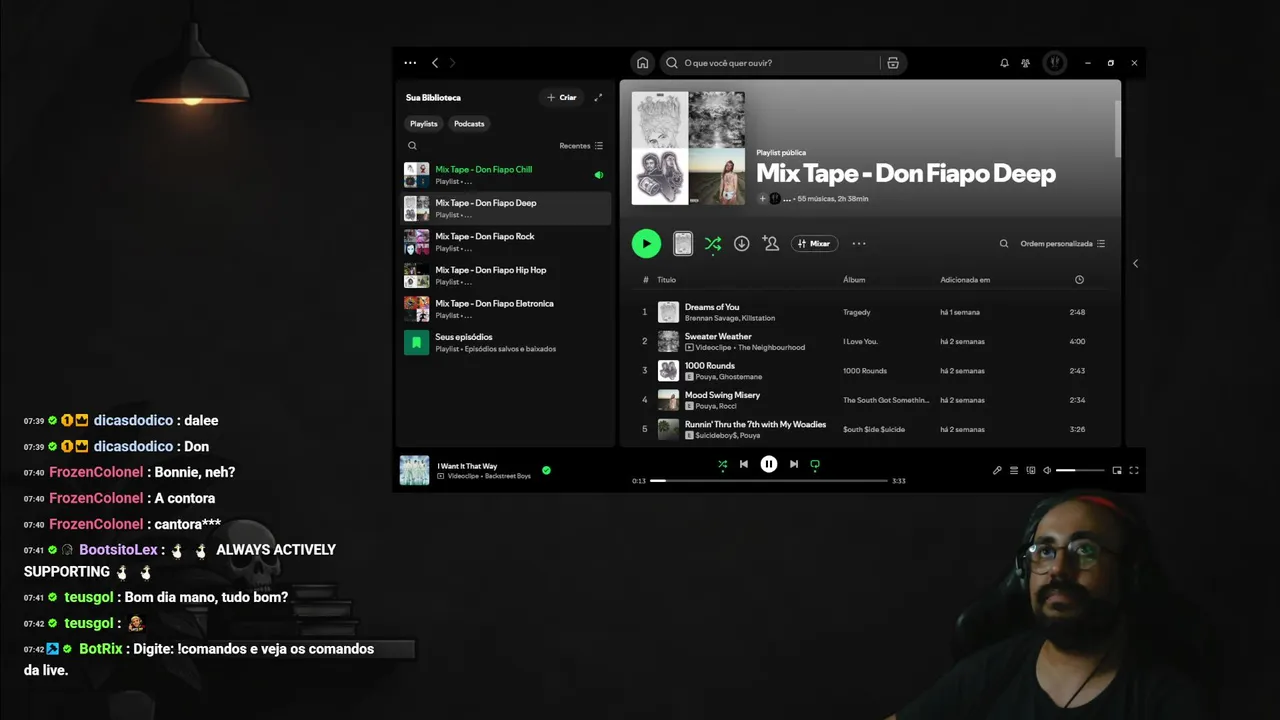Screen dimensions: 1280x720
Task: Play the playlist with green play button
Action: coord(646,243)
